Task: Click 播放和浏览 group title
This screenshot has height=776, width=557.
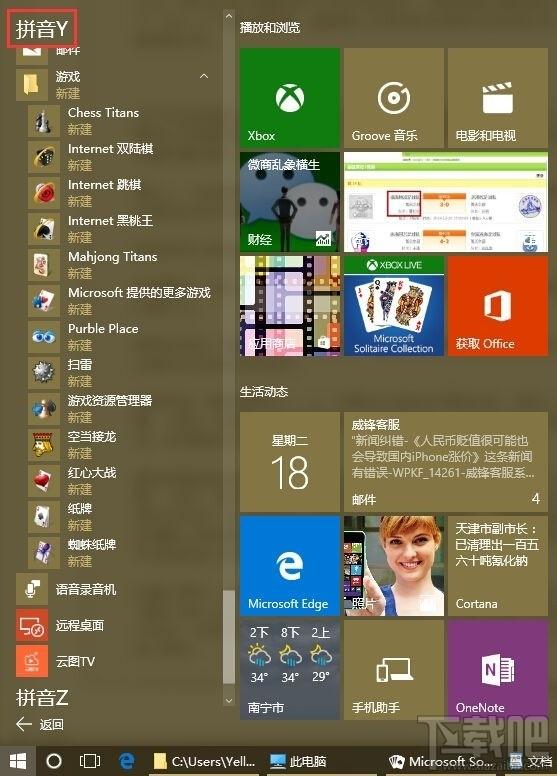Action: click(270, 28)
